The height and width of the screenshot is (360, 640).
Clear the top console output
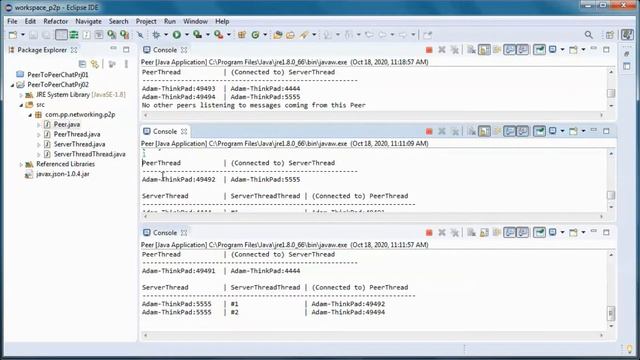pyautogui.click(x=471, y=50)
